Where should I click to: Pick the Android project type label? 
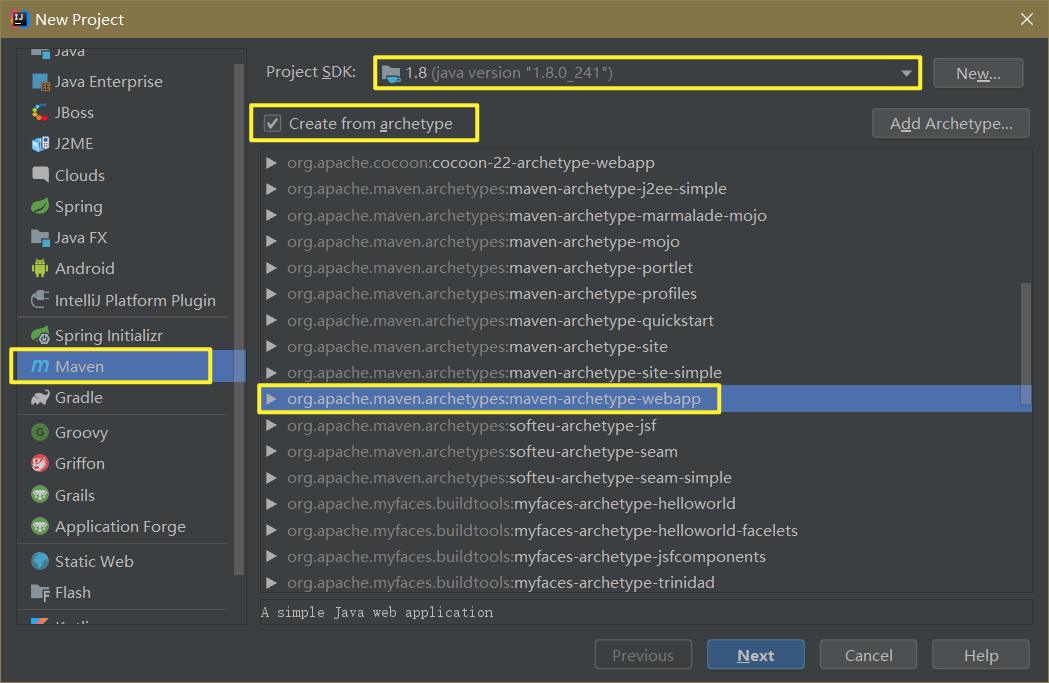(x=84, y=268)
